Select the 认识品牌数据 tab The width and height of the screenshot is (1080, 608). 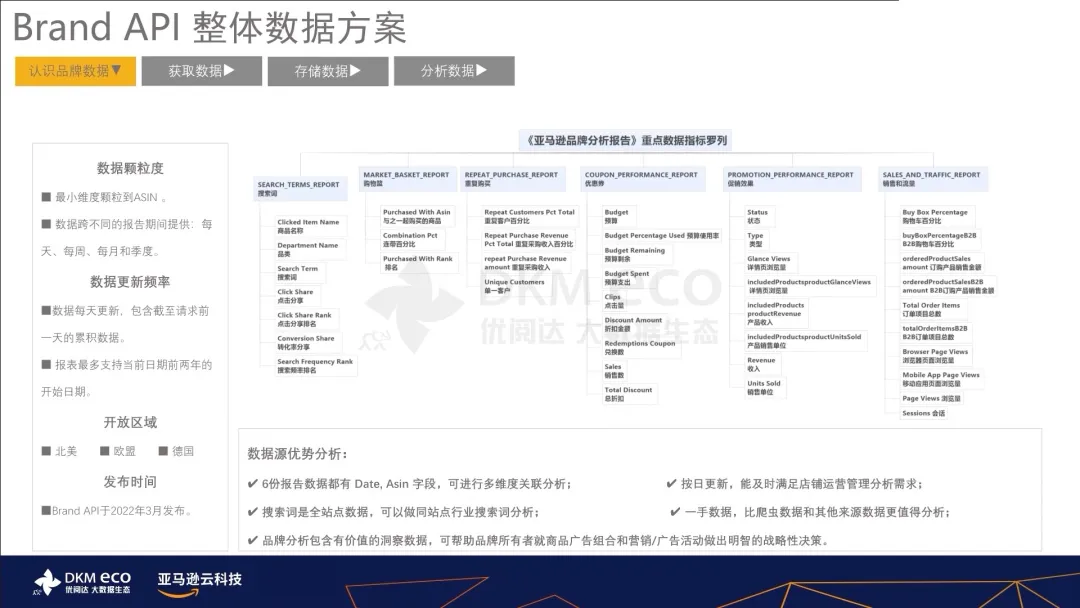(75, 71)
